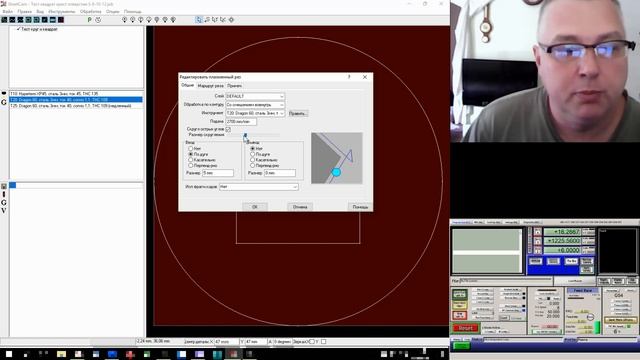Screen dimensions: 640x360
Task: Click the Править button beside tool dropdown
Action: 298,113
